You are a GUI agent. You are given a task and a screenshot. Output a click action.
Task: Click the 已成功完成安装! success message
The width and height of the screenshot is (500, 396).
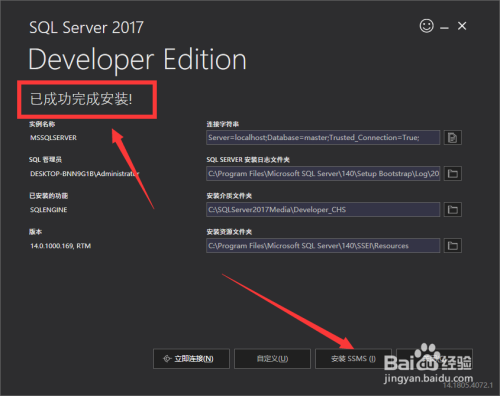(x=81, y=99)
